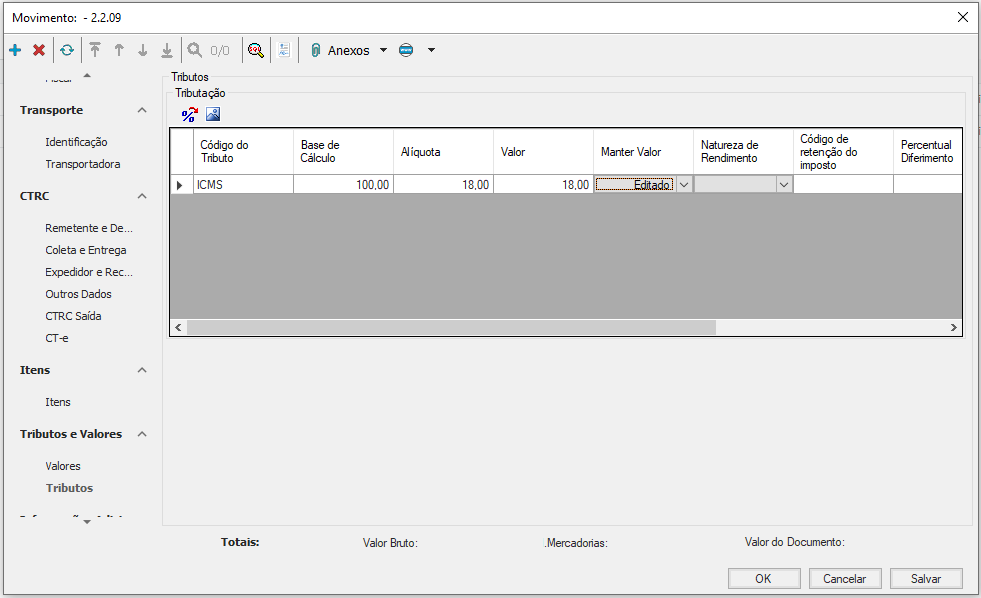Close the Movimento window
Image resolution: width=981 pixels, height=598 pixels.
(x=963, y=18)
